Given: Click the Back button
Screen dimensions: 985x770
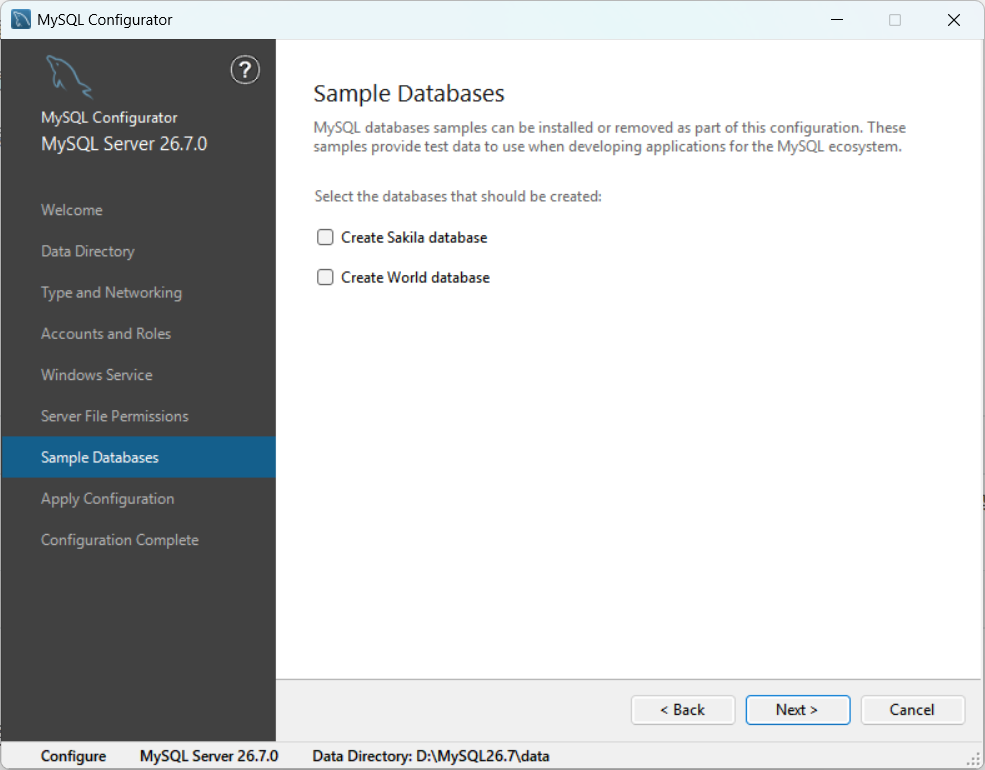Looking at the screenshot, I should pyautogui.click(x=683, y=710).
